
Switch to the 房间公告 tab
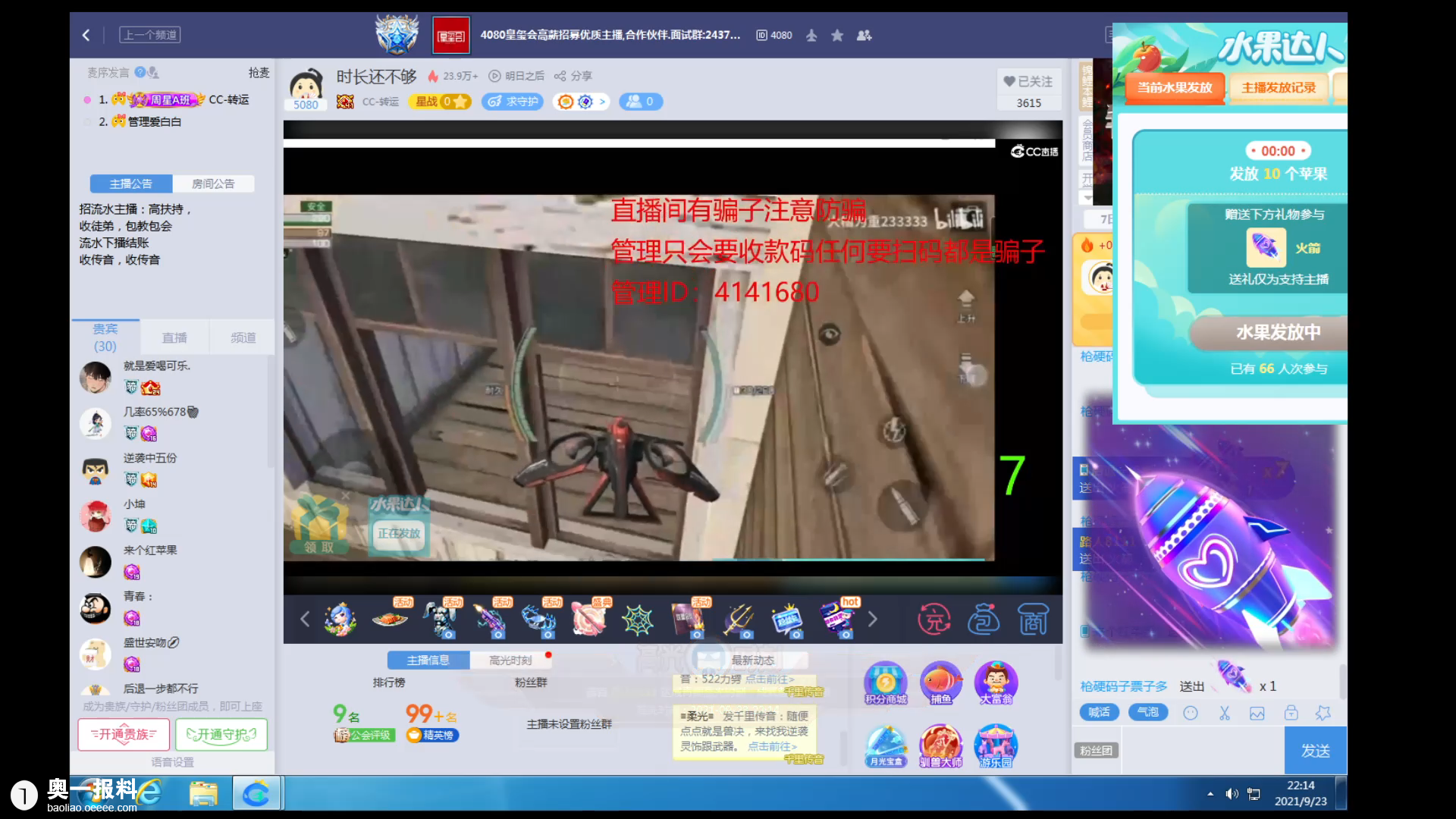tap(213, 184)
